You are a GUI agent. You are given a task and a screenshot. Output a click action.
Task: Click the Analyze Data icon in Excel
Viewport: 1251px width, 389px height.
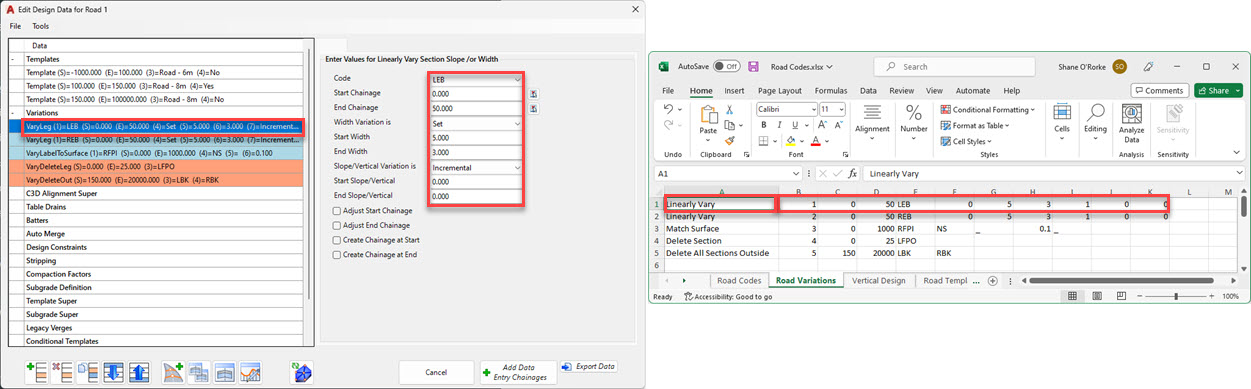click(1131, 124)
